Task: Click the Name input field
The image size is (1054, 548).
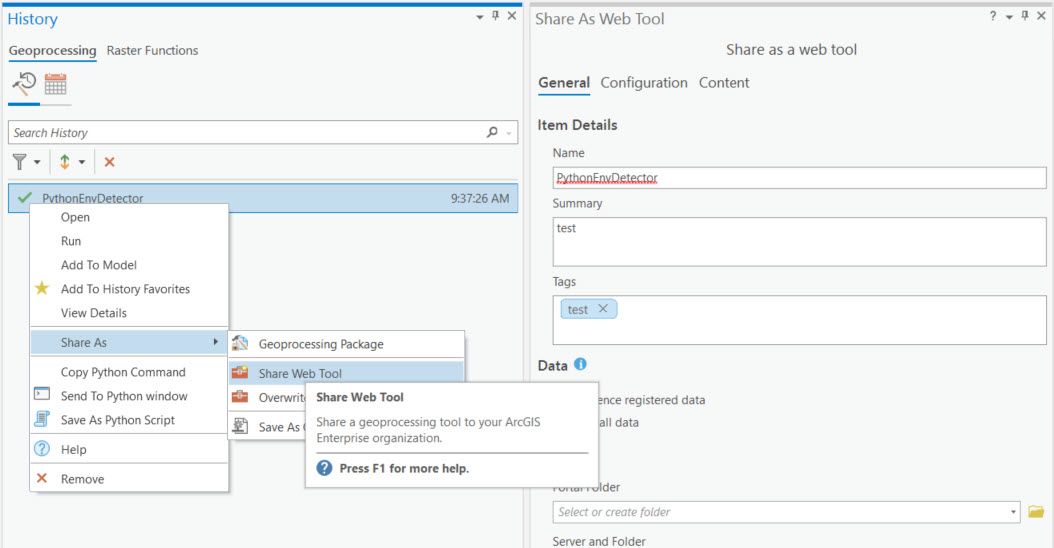Action: tap(799, 178)
